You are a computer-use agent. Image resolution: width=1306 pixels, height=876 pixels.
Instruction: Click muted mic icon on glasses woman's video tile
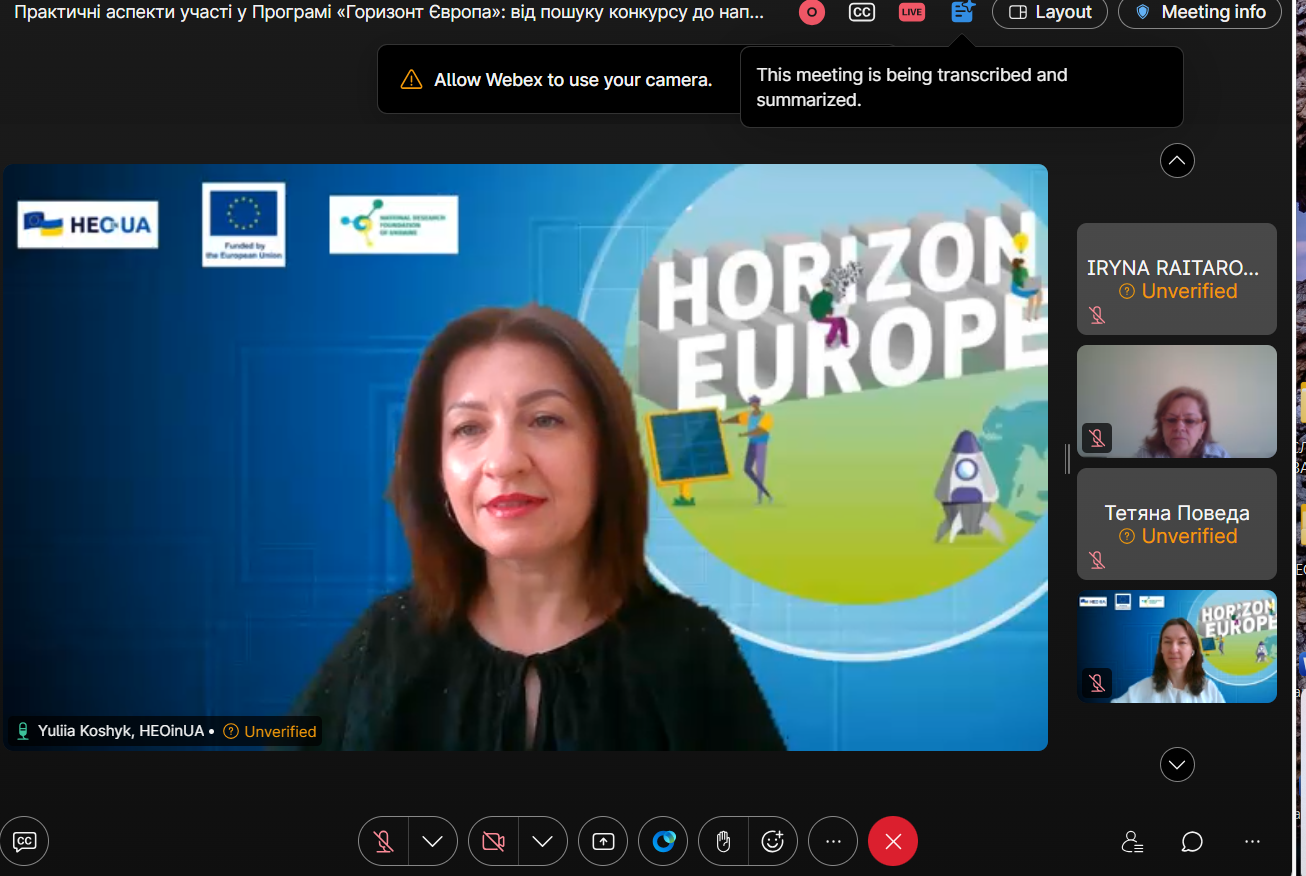[x=1097, y=438]
